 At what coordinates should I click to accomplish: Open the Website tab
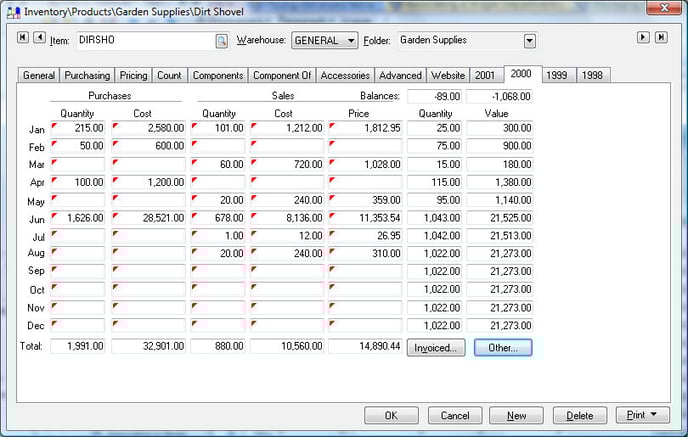tap(448, 75)
